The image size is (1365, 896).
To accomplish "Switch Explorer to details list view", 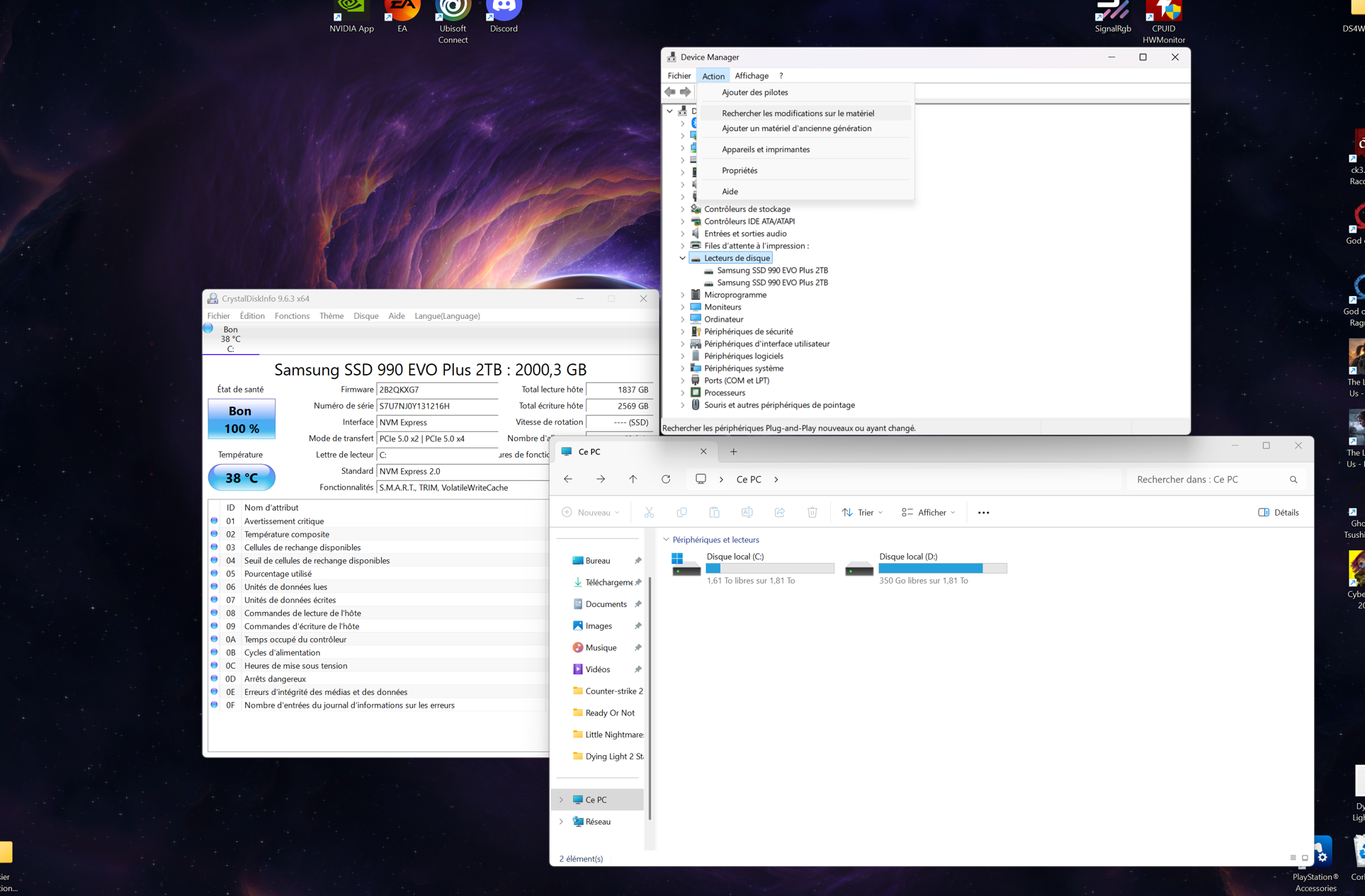I will pyautogui.click(x=1293, y=858).
